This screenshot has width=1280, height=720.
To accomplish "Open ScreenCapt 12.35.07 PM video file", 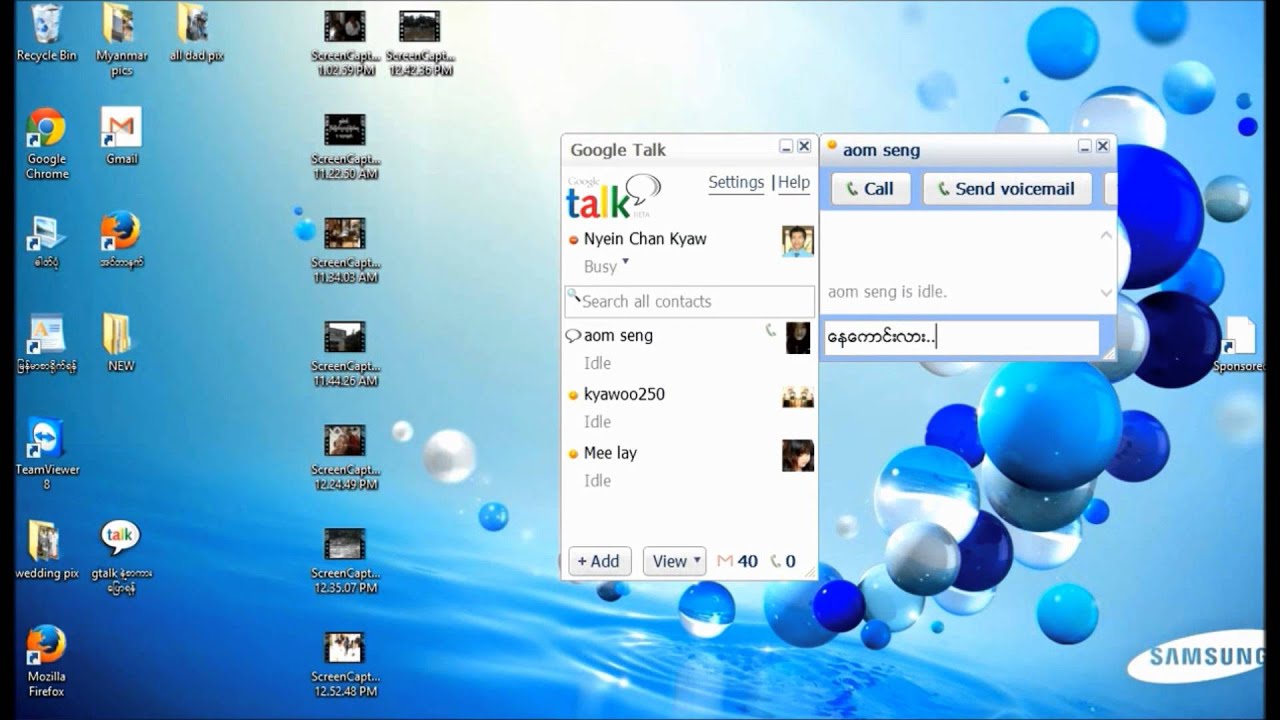I will pyautogui.click(x=345, y=561).
